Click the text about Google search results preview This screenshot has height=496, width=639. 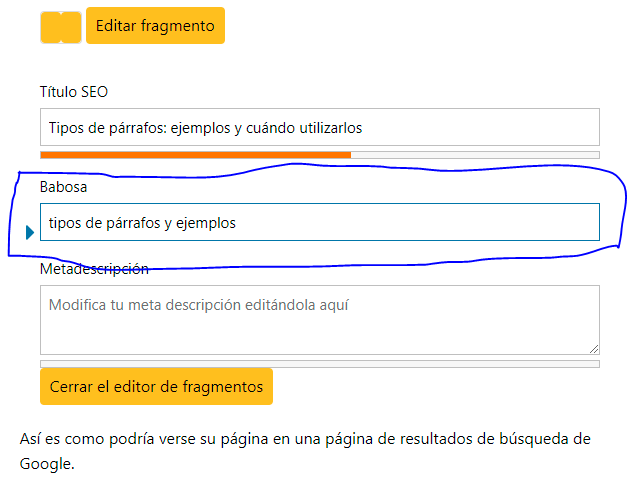point(305,451)
